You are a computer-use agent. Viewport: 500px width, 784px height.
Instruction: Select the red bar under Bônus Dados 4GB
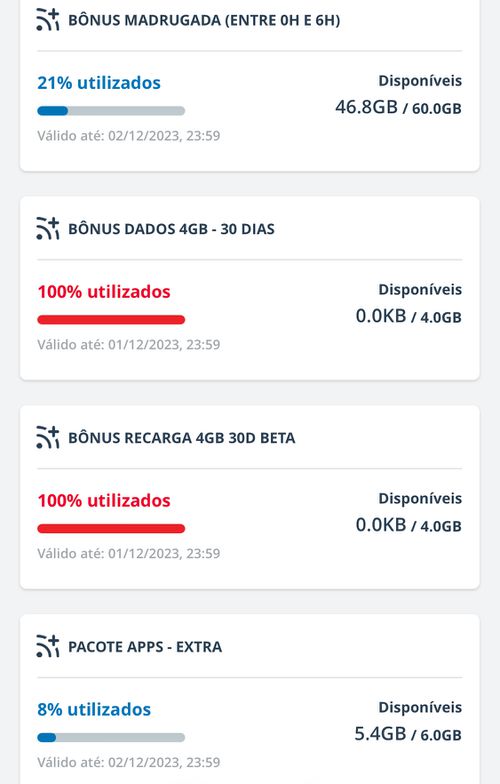(111, 320)
